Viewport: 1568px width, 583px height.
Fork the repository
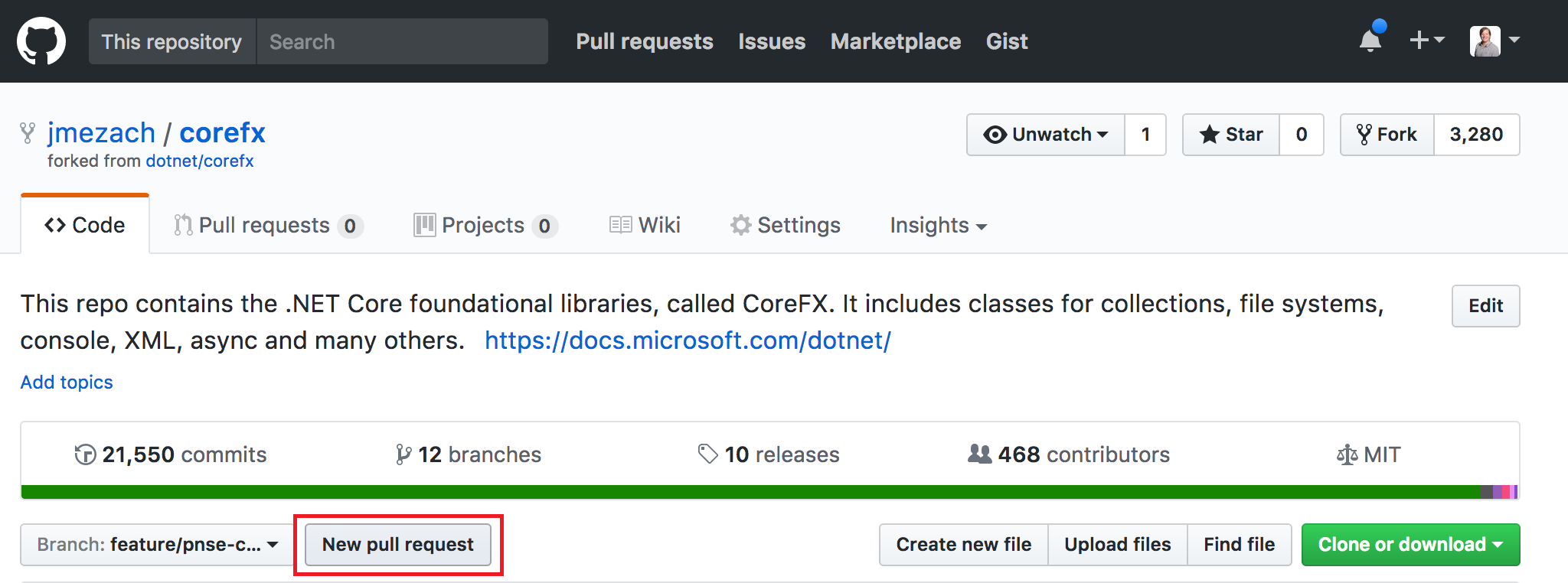[1387, 135]
